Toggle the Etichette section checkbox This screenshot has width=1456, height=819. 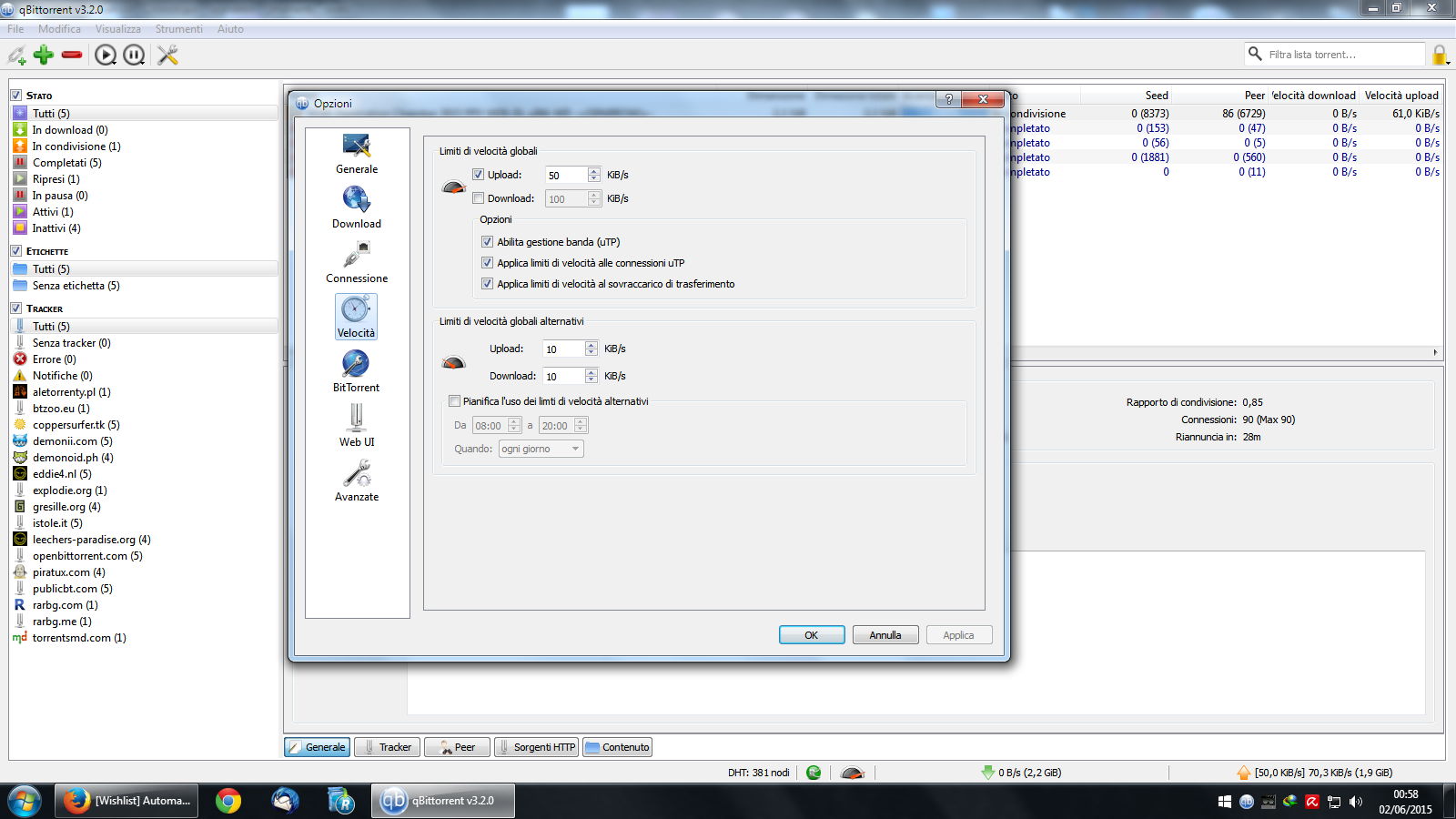[x=15, y=250]
